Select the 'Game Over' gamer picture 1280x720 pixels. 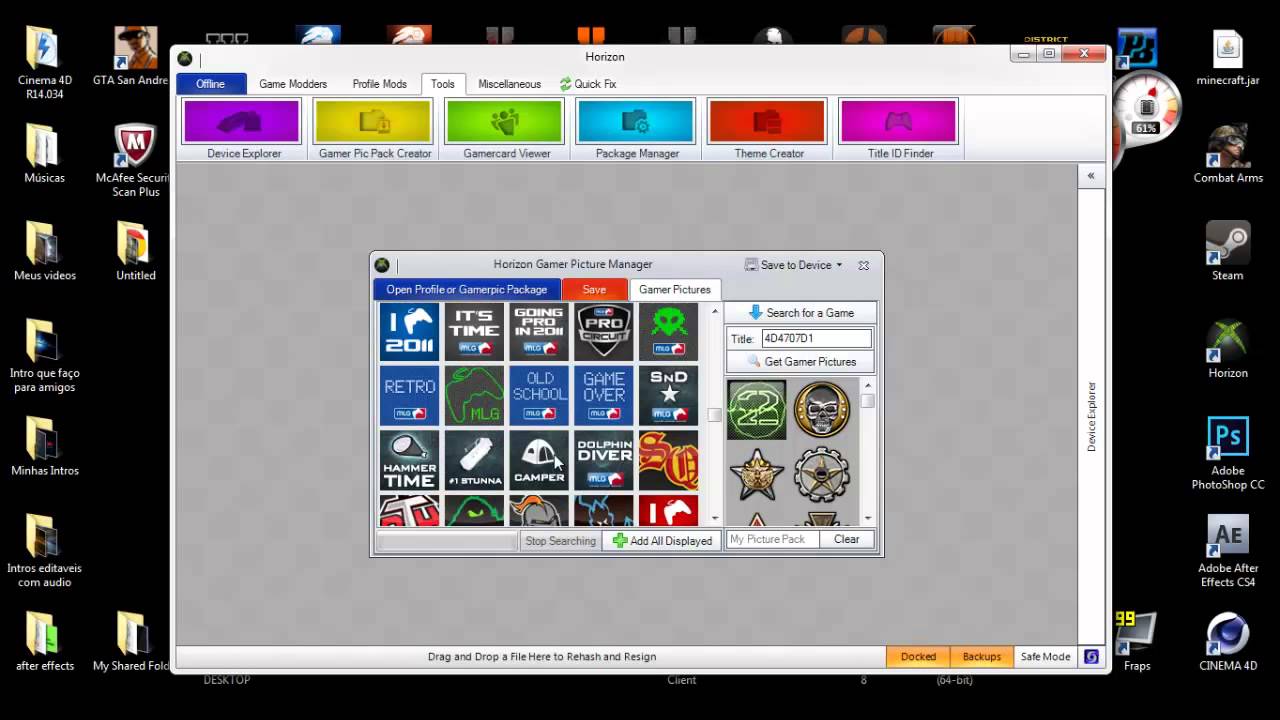coord(604,396)
